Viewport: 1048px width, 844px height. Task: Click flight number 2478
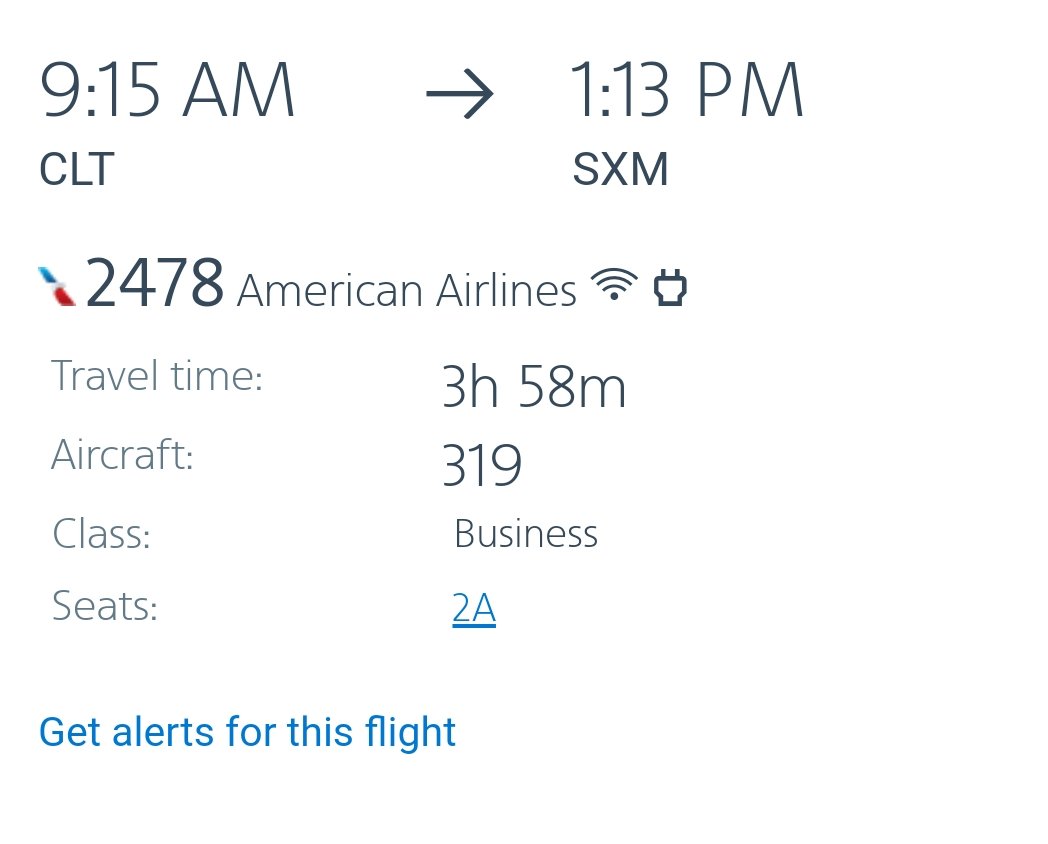pos(155,284)
